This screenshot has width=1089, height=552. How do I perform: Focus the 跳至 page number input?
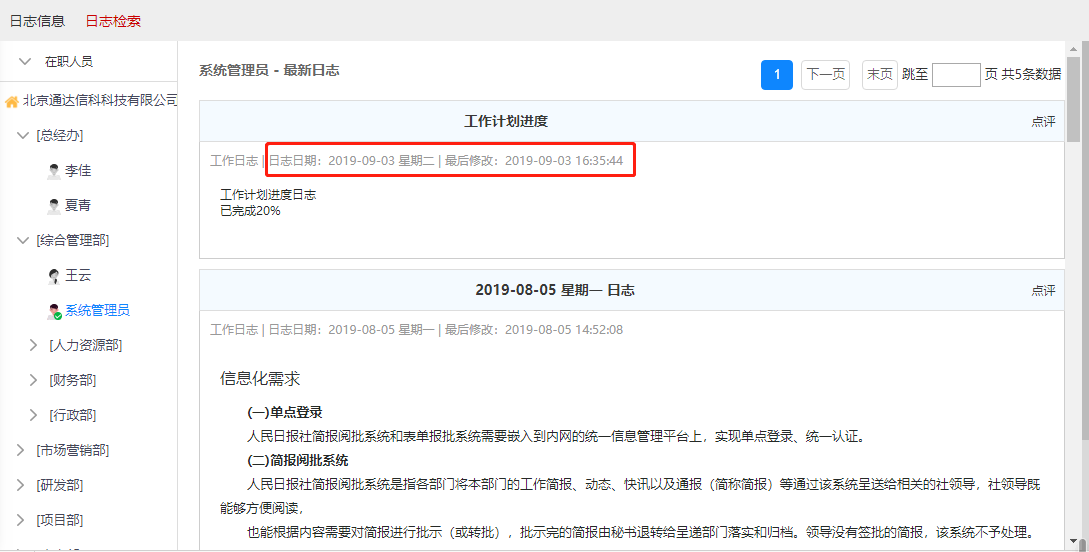[x=955, y=75]
